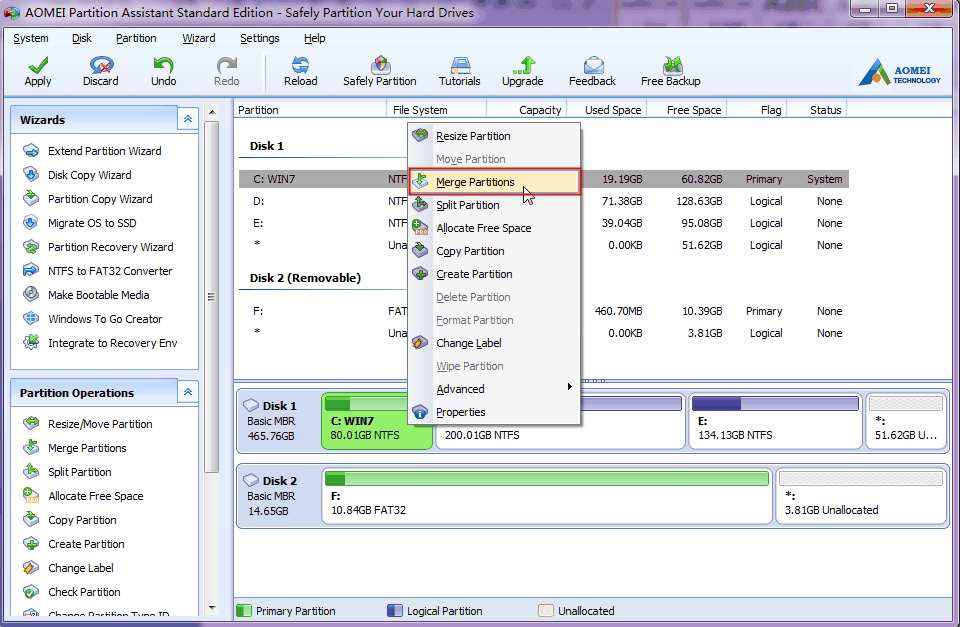Collapse the Partition Operations panel
Image resolution: width=960 pixels, height=627 pixels.
188,391
